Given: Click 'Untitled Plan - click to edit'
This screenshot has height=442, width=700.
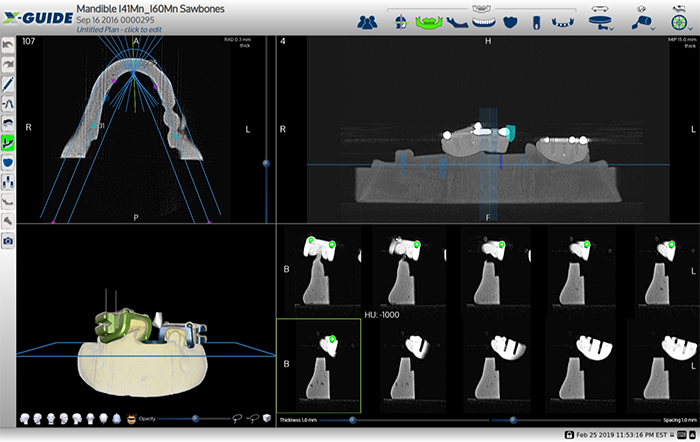Looking at the screenshot, I should coord(120,30).
